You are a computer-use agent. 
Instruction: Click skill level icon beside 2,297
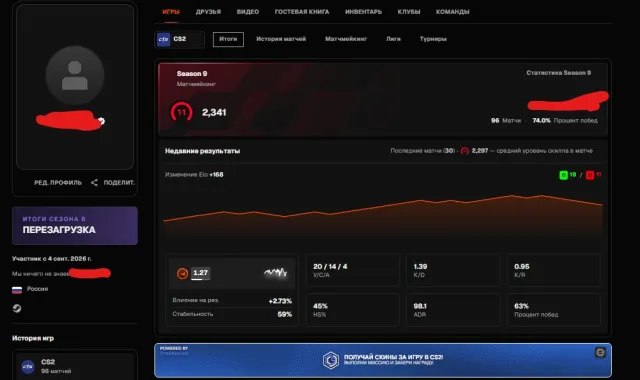464,151
